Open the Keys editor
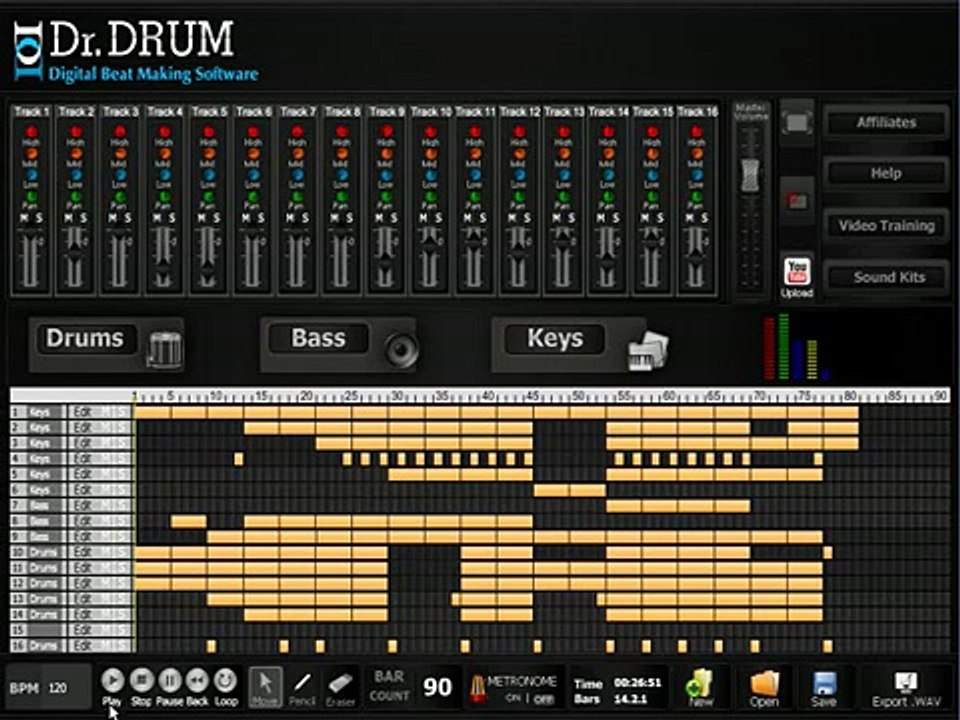The height and width of the screenshot is (720, 960). tap(555, 339)
